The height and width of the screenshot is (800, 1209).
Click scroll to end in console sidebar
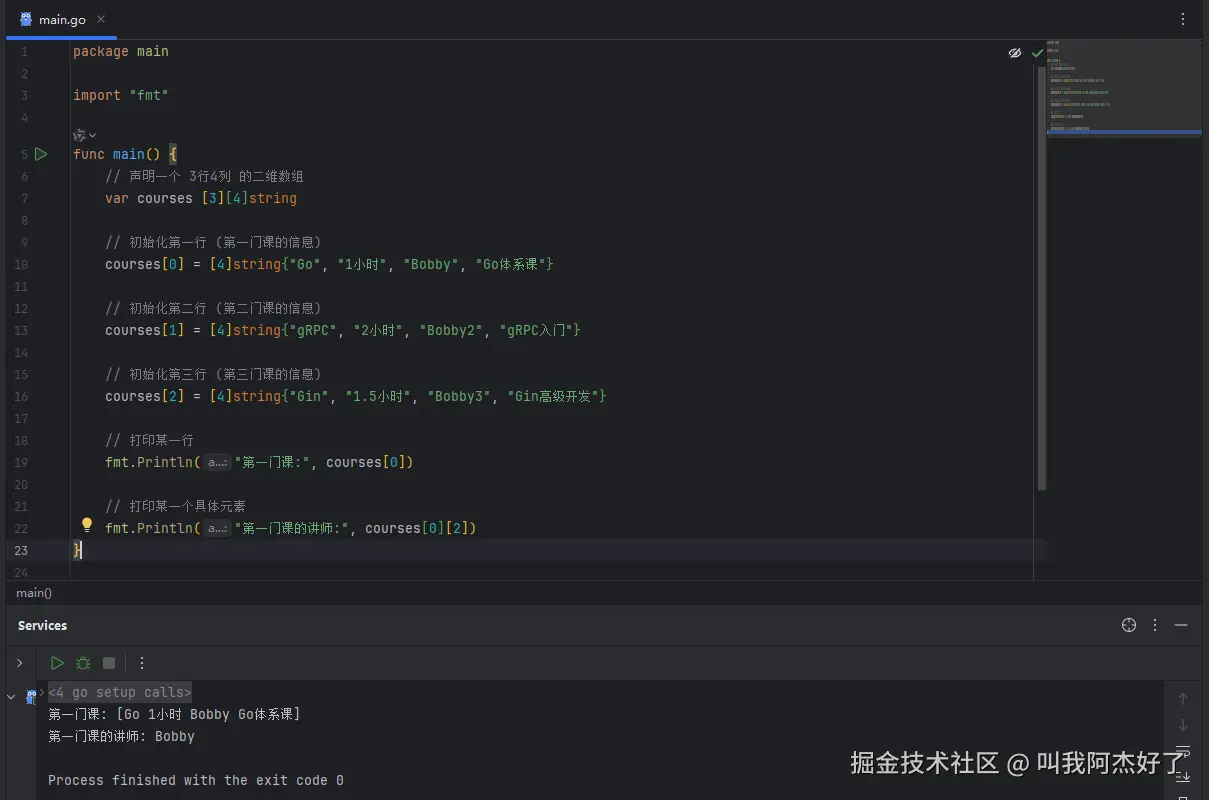coord(1183,777)
